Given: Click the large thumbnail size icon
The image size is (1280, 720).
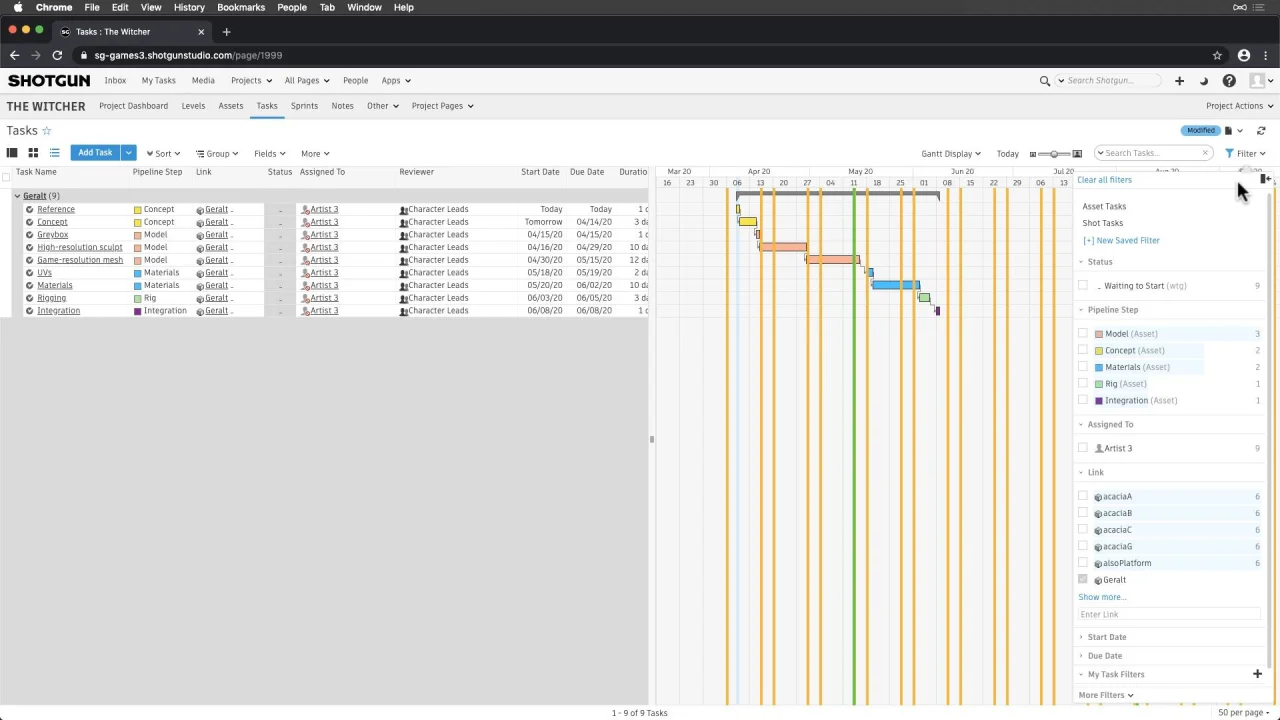Looking at the screenshot, I should coord(1077,154).
